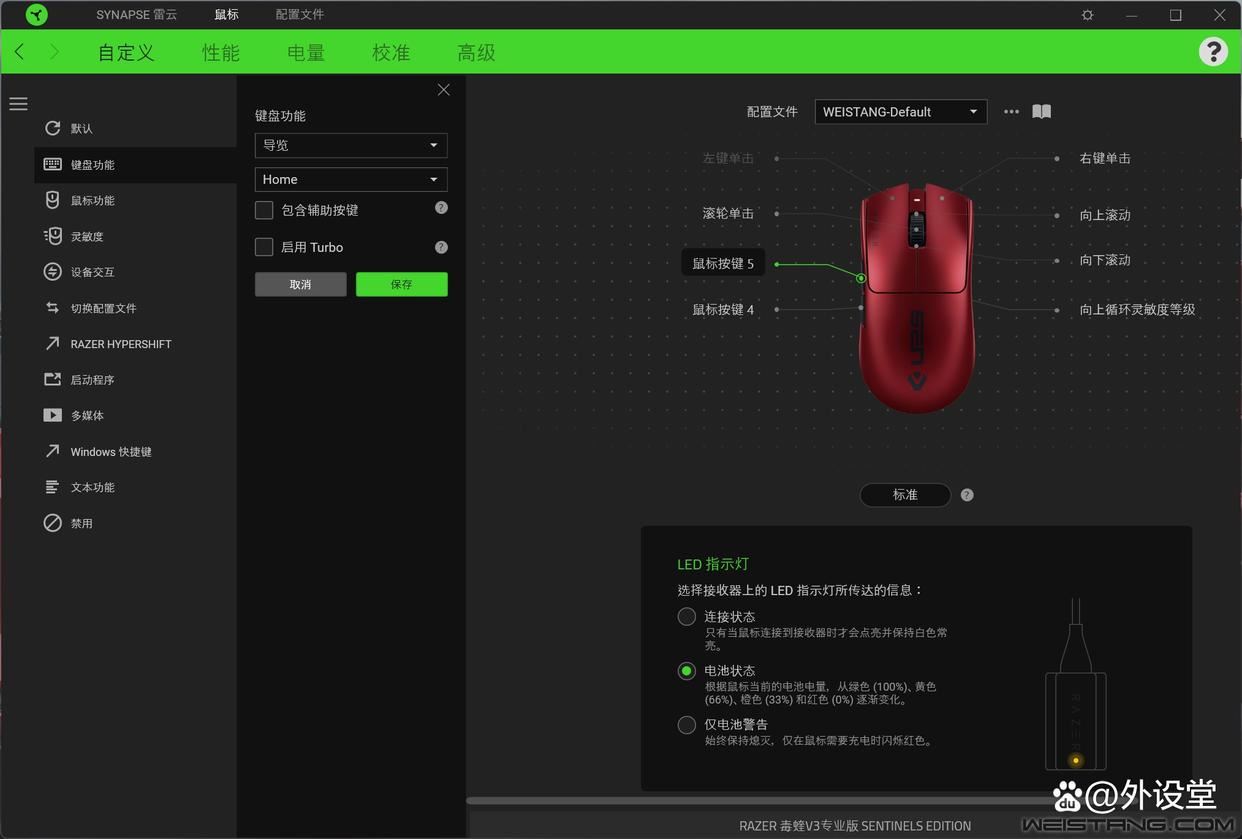The width and height of the screenshot is (1242, 839).
Task: Save the keyboard function with 保存
Action: (401, 284)
